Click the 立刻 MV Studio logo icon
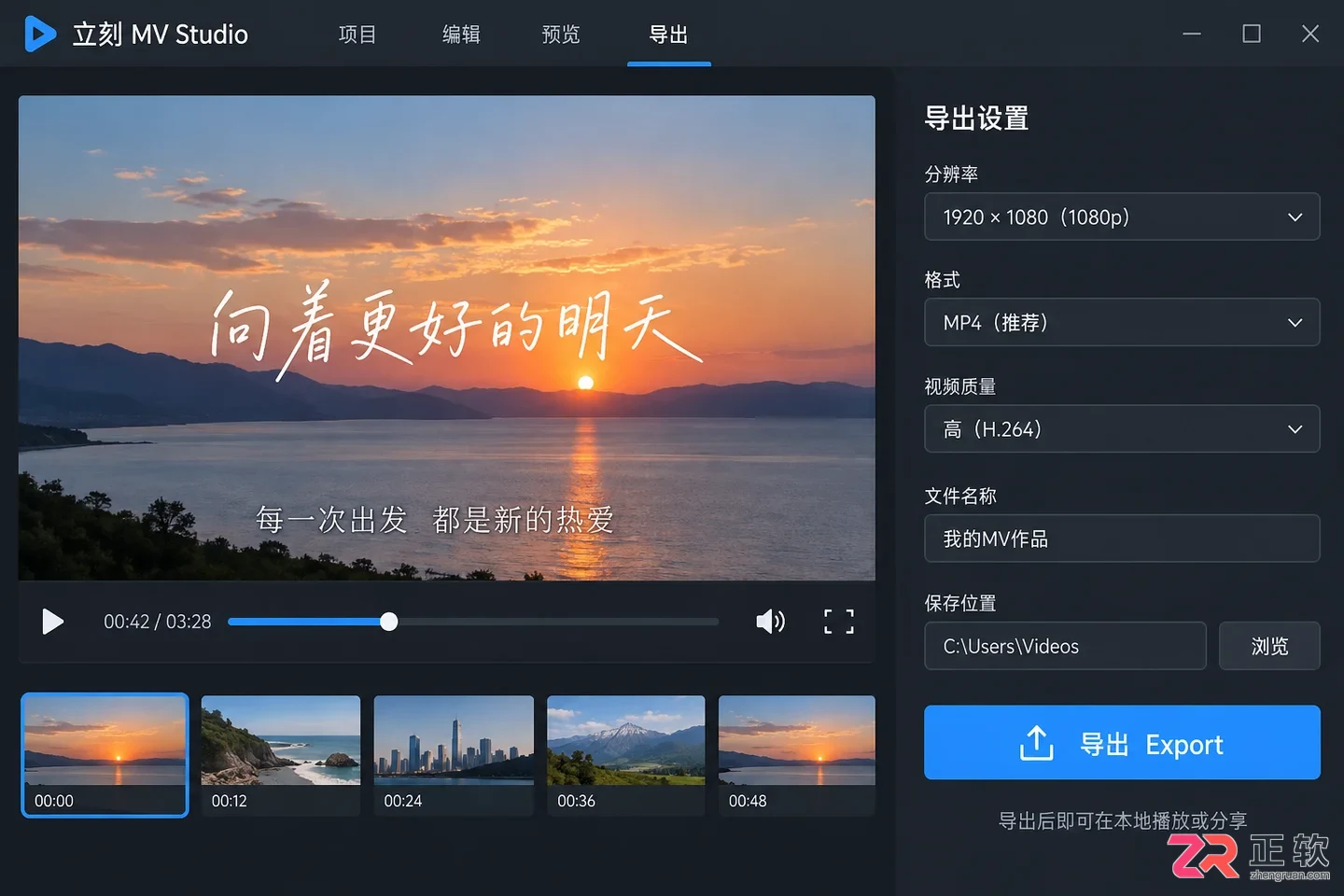Image resolution: width=1344 pixels, height=896 pixels. click(39, 34)
